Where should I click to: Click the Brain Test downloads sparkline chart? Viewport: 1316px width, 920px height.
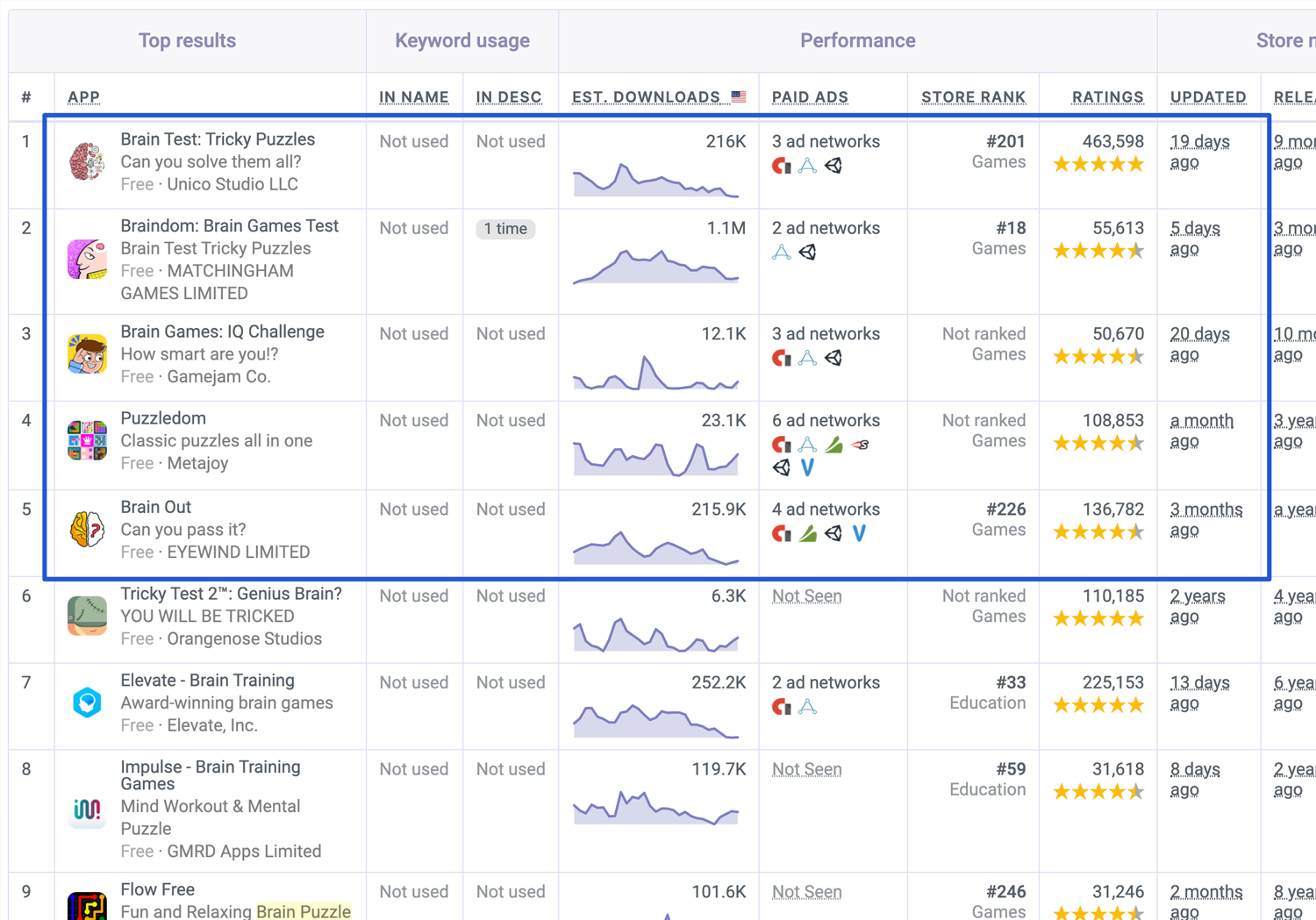[x=655, y=179]
